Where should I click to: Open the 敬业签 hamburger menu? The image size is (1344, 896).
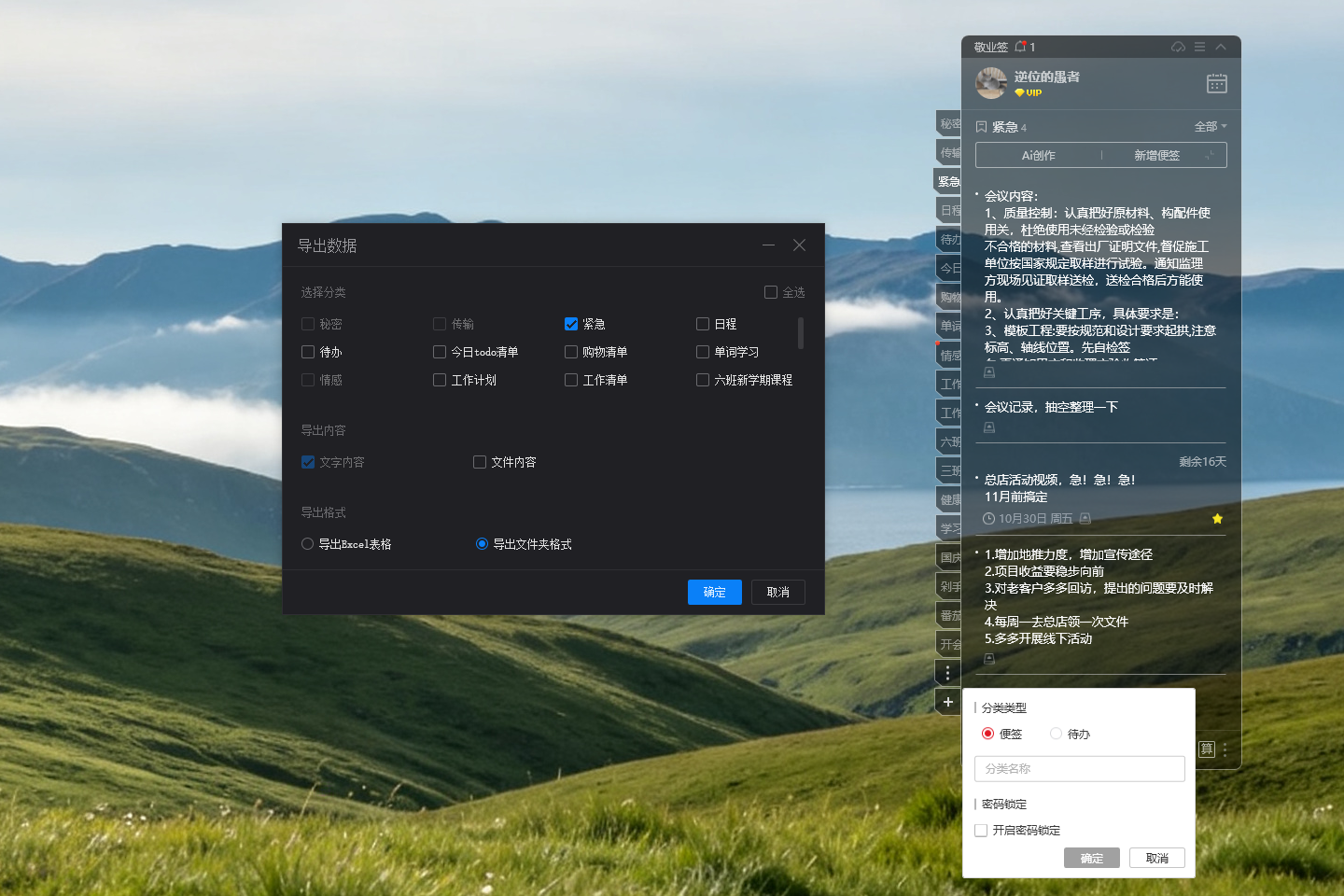point(1200,47)
